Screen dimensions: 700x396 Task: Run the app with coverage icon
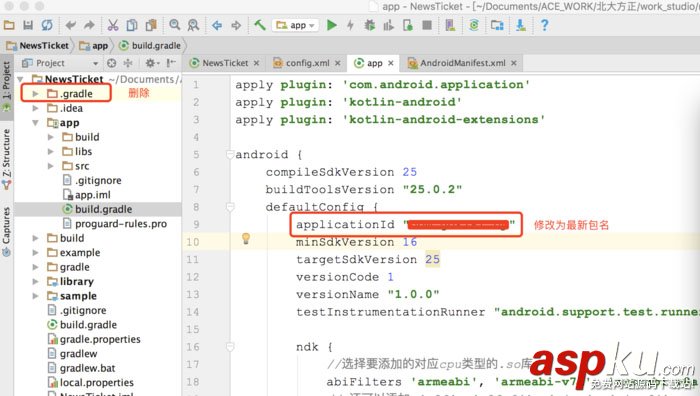click(x=388, y=25)
